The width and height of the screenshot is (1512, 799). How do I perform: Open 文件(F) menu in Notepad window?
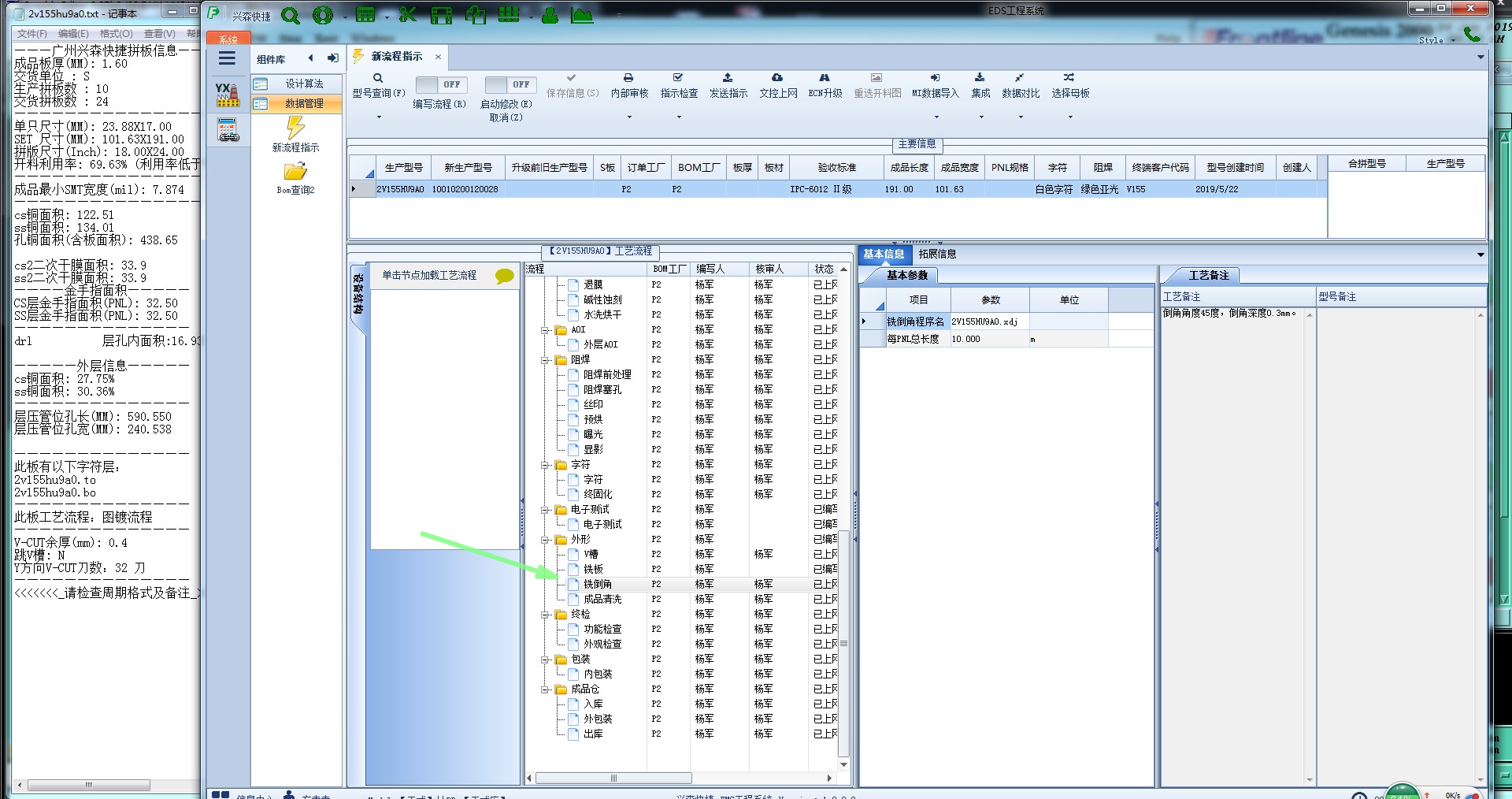coord(32,34)
